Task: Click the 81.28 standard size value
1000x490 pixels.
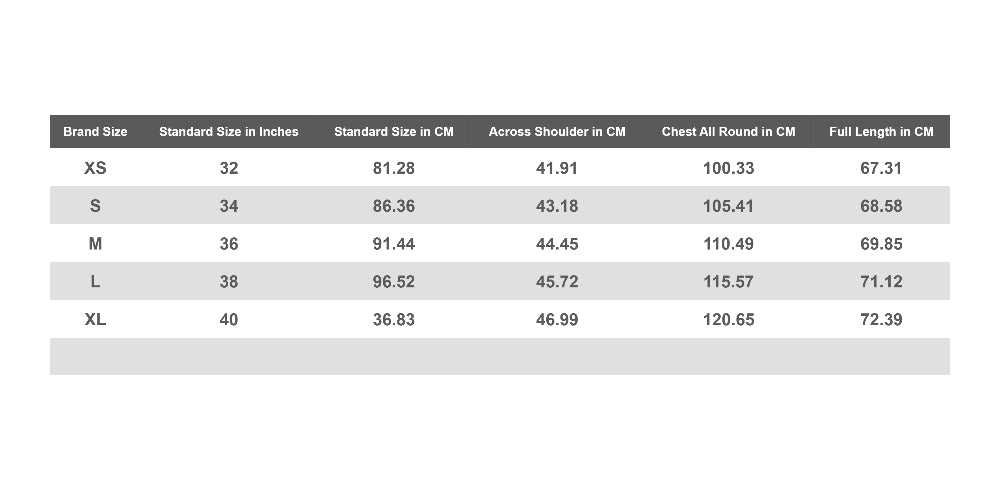Action: pos(393,168)
